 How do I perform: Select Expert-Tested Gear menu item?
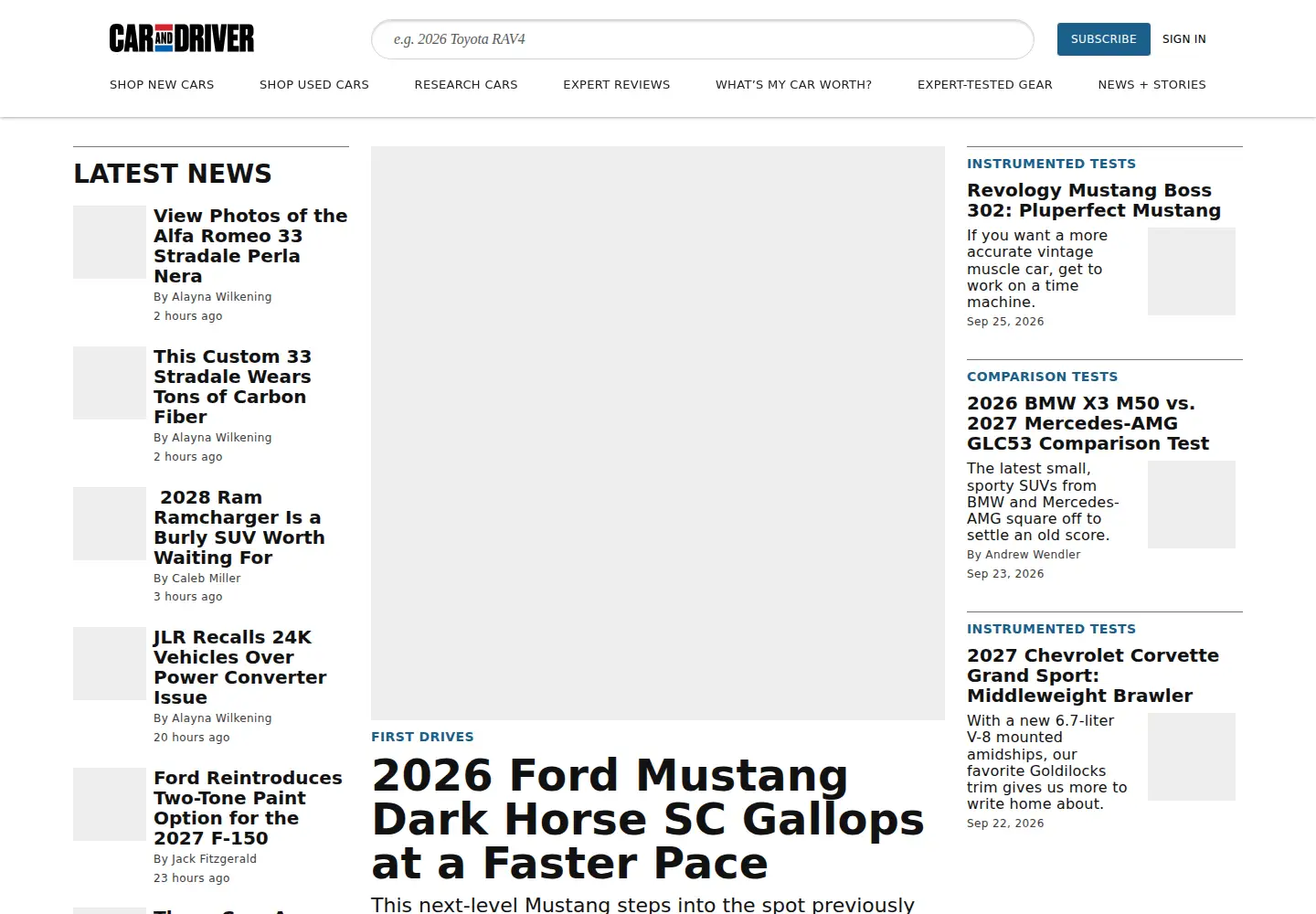click(985, 84)
